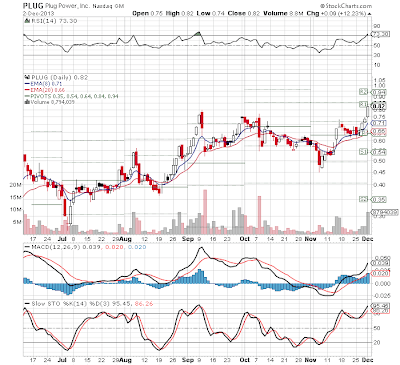Click the Close 0.82 value in header
This screenshot has width=400, height=365.
(x=243, y=13)
